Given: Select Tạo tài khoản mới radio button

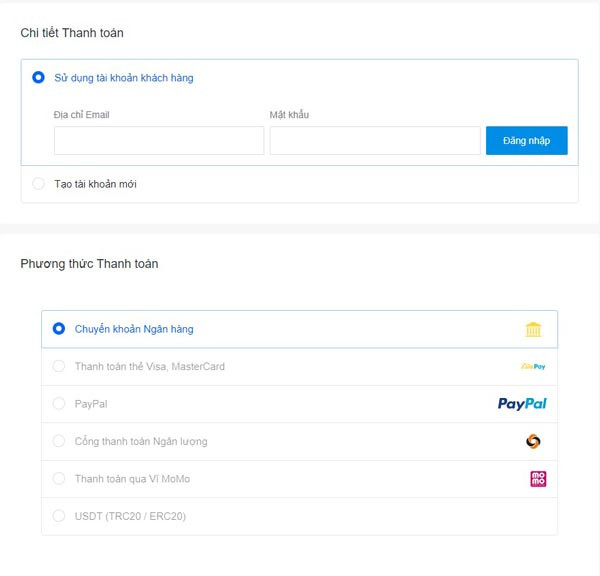Looking at the screenshot, I should coord(38,184).
